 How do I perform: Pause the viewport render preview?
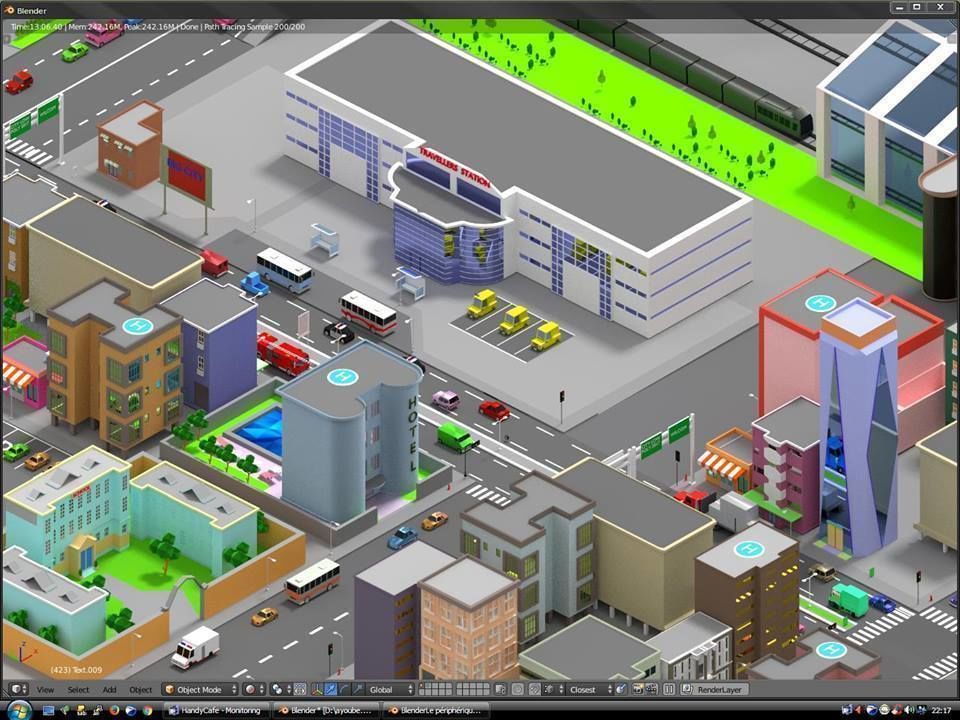669,689
